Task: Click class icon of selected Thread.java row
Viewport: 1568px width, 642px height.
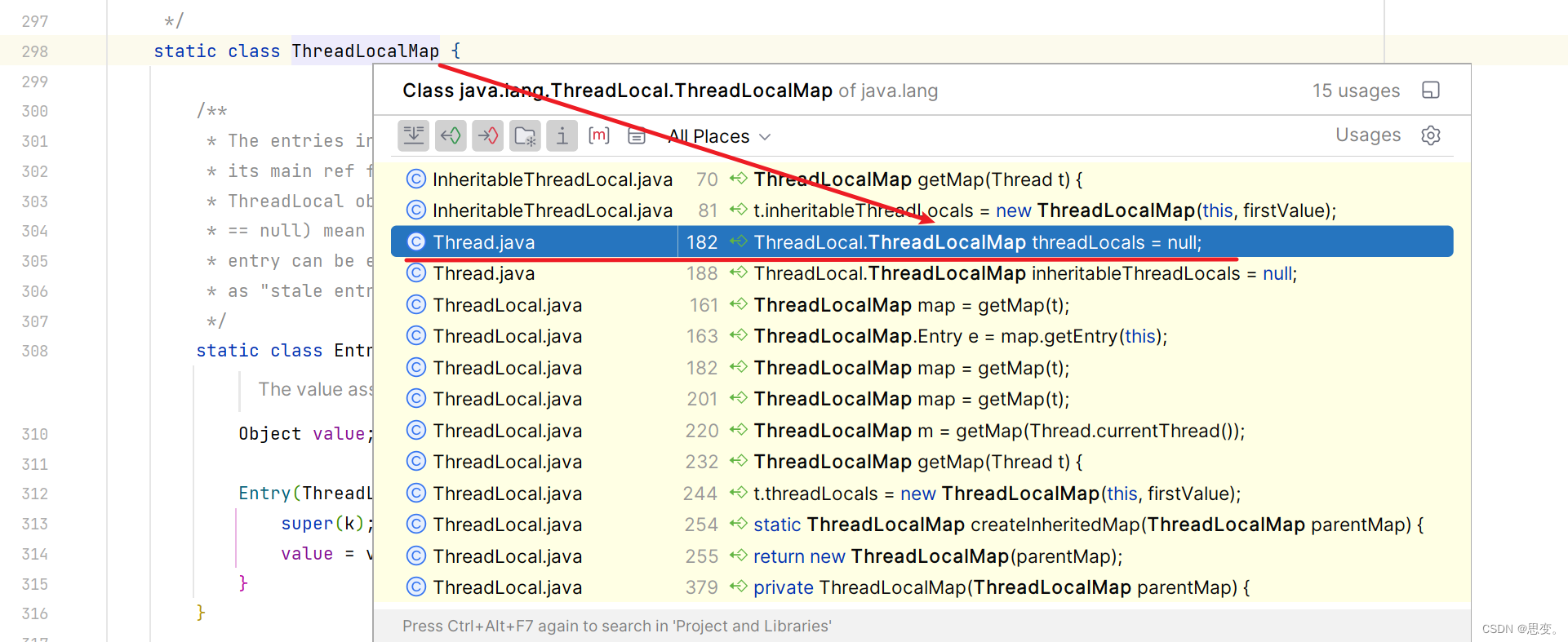Action: coord(416,241)
